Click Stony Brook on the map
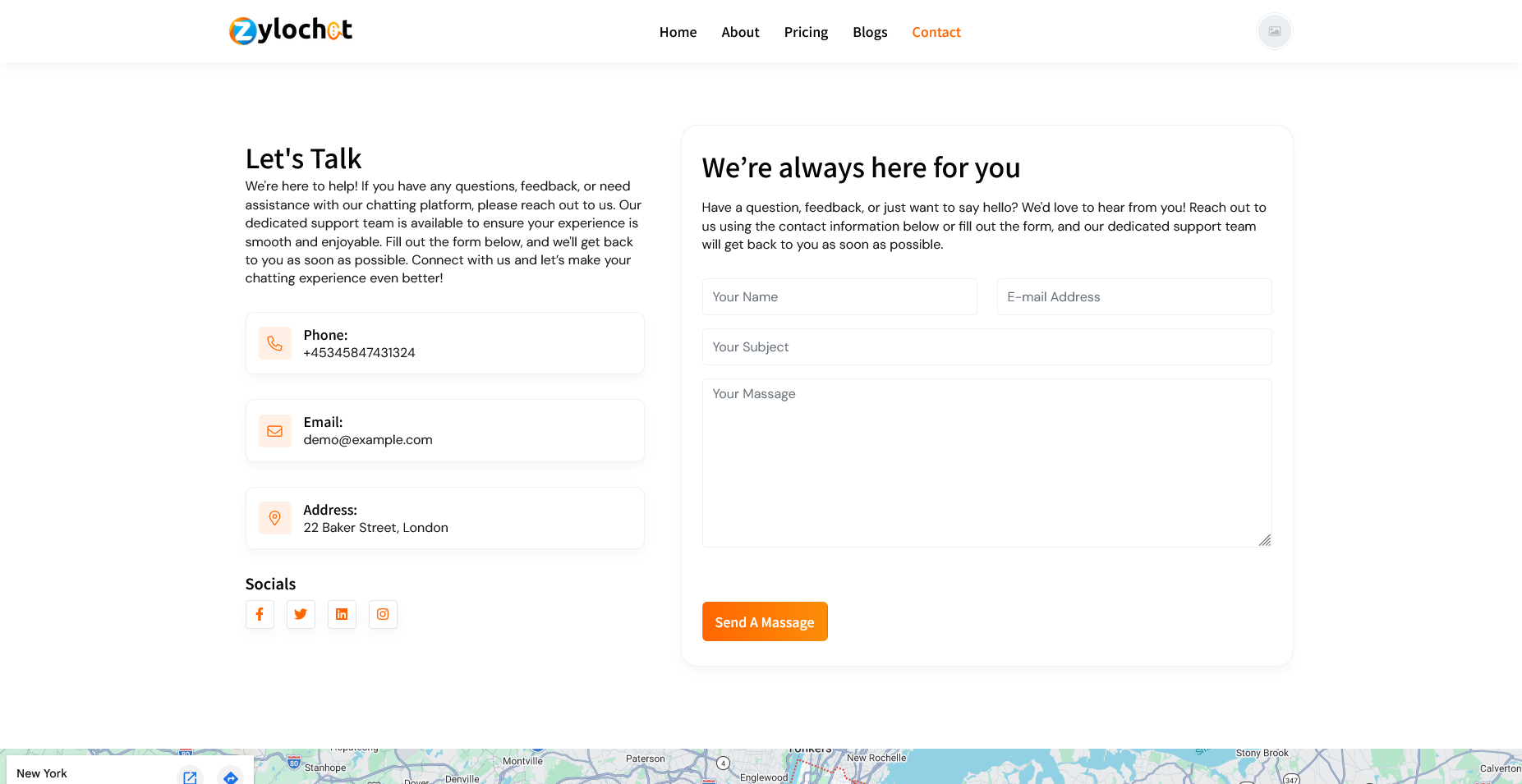The width and height of the screenshot is (1522, 784). click(x=1262, y=753)
